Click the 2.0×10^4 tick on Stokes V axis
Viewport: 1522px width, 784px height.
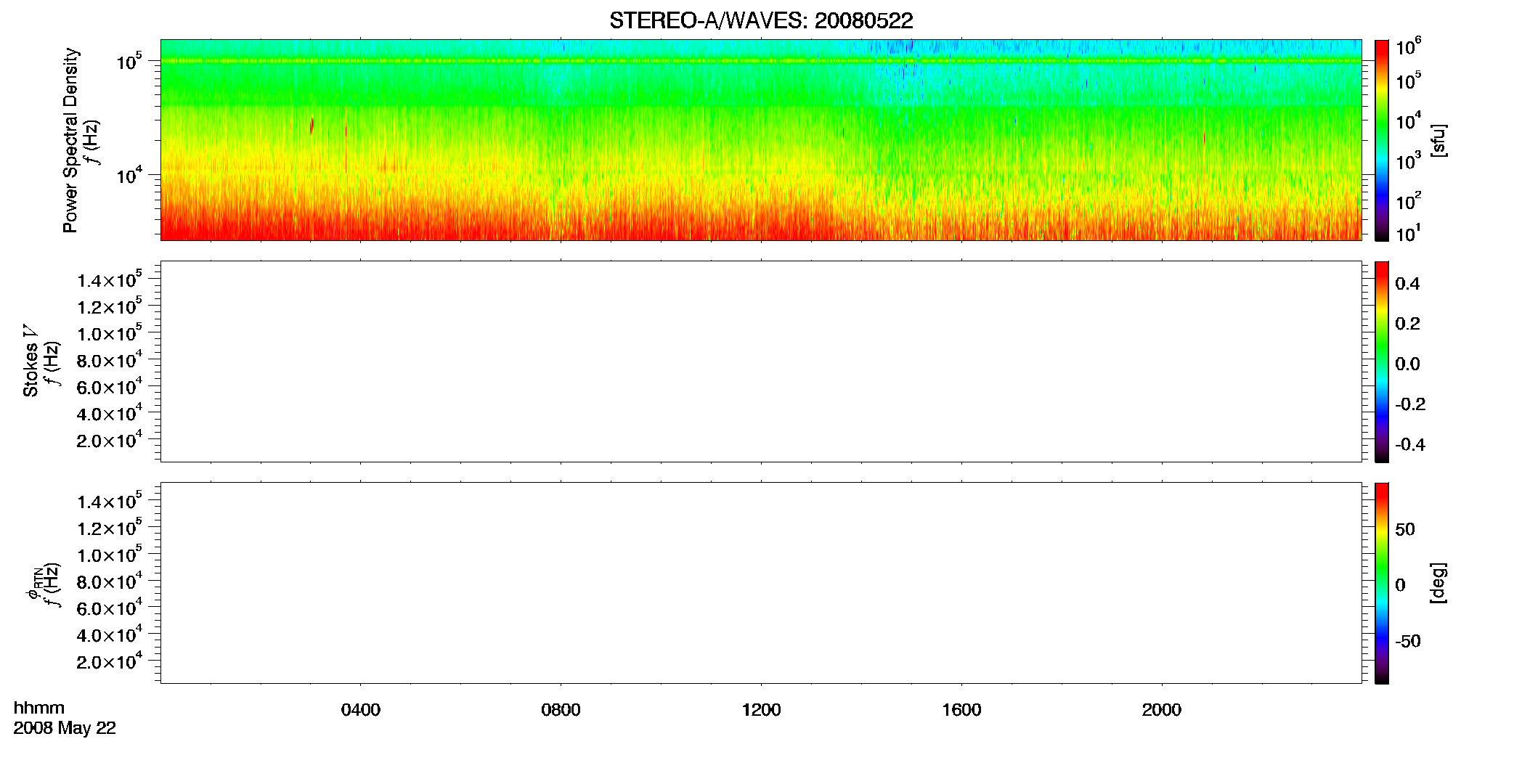[x=110, y=440]
